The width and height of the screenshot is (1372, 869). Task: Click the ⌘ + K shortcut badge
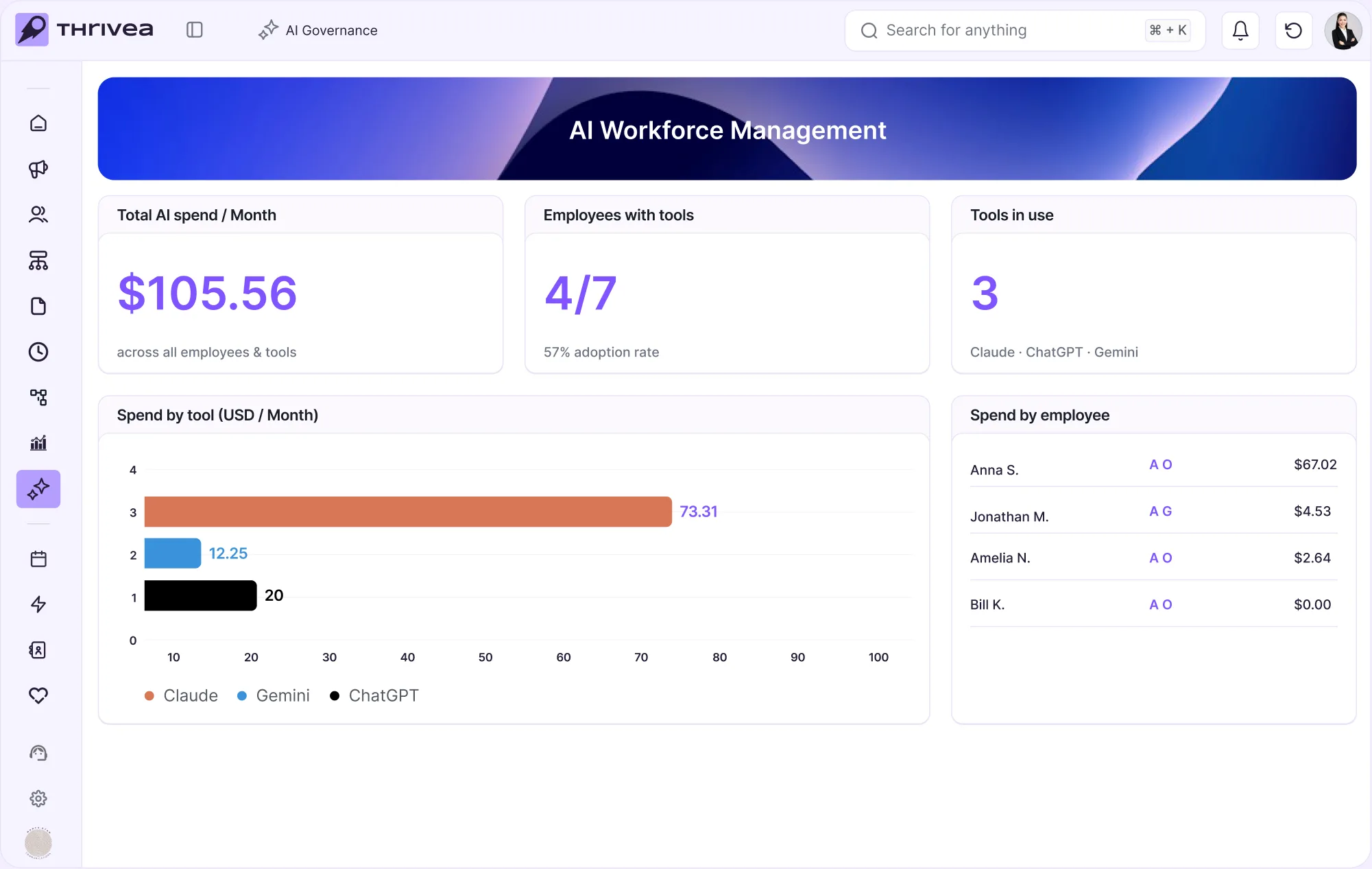[x=1168, y=30]
